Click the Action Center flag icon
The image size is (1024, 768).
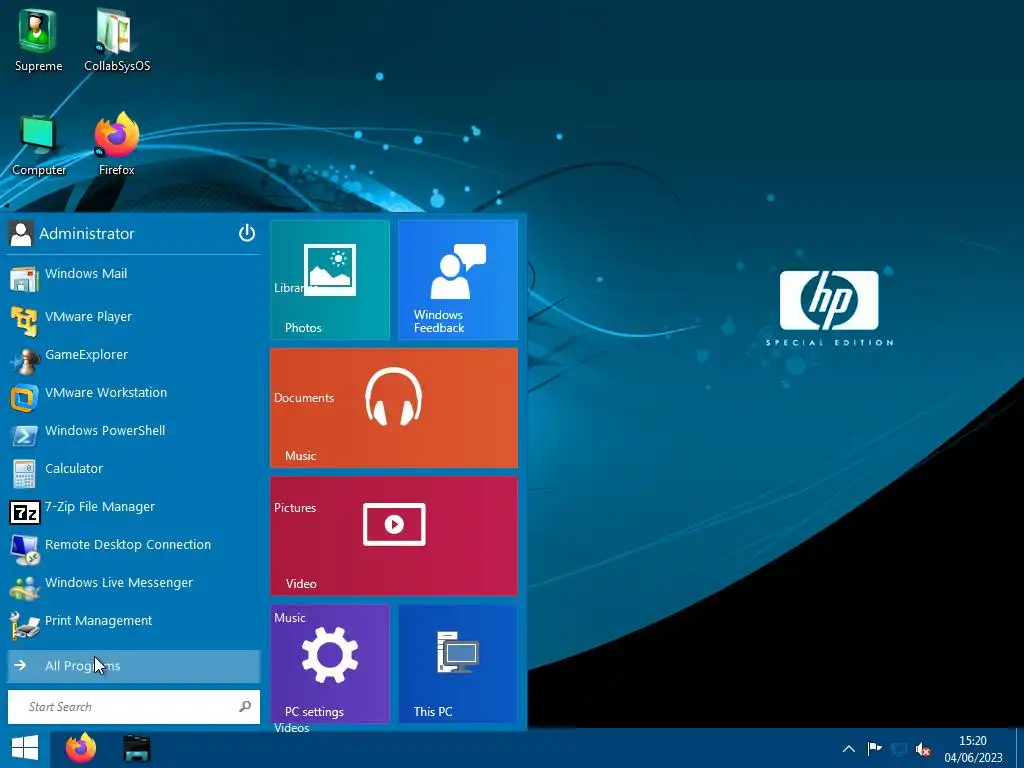(x=874, y=748)
